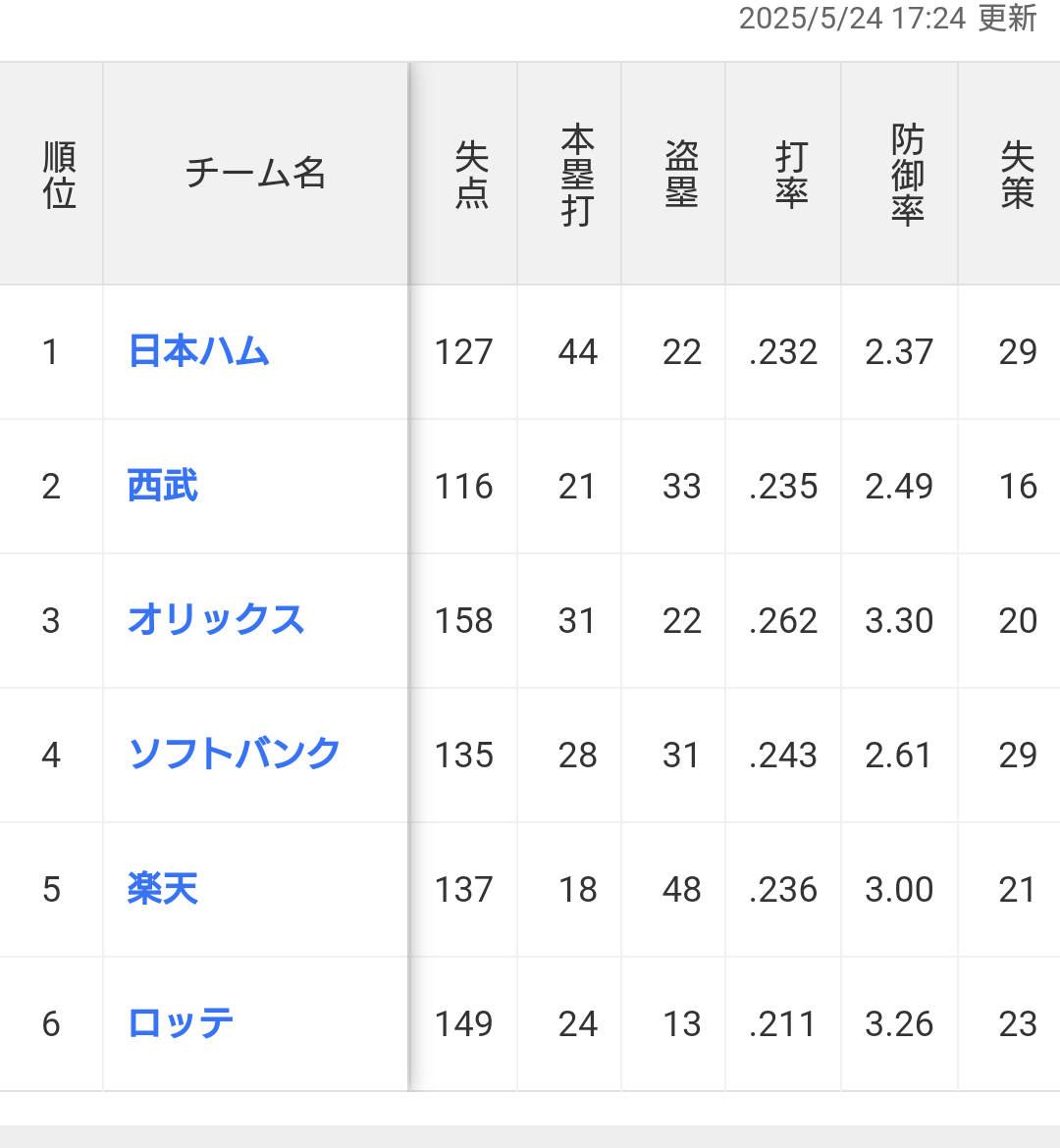Select the 防御率 column header
This screenshot has height=1148, width=1060.
[907, 175]
